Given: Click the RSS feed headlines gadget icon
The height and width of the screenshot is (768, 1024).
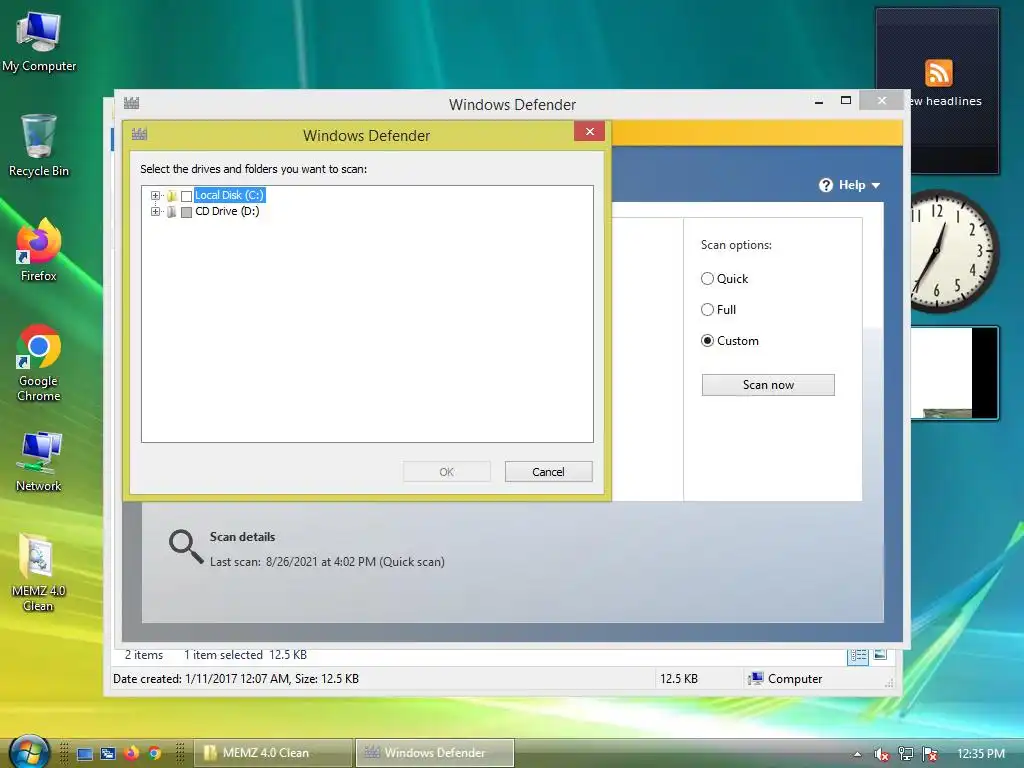Looking at the screenshot, I should (938, 72).
